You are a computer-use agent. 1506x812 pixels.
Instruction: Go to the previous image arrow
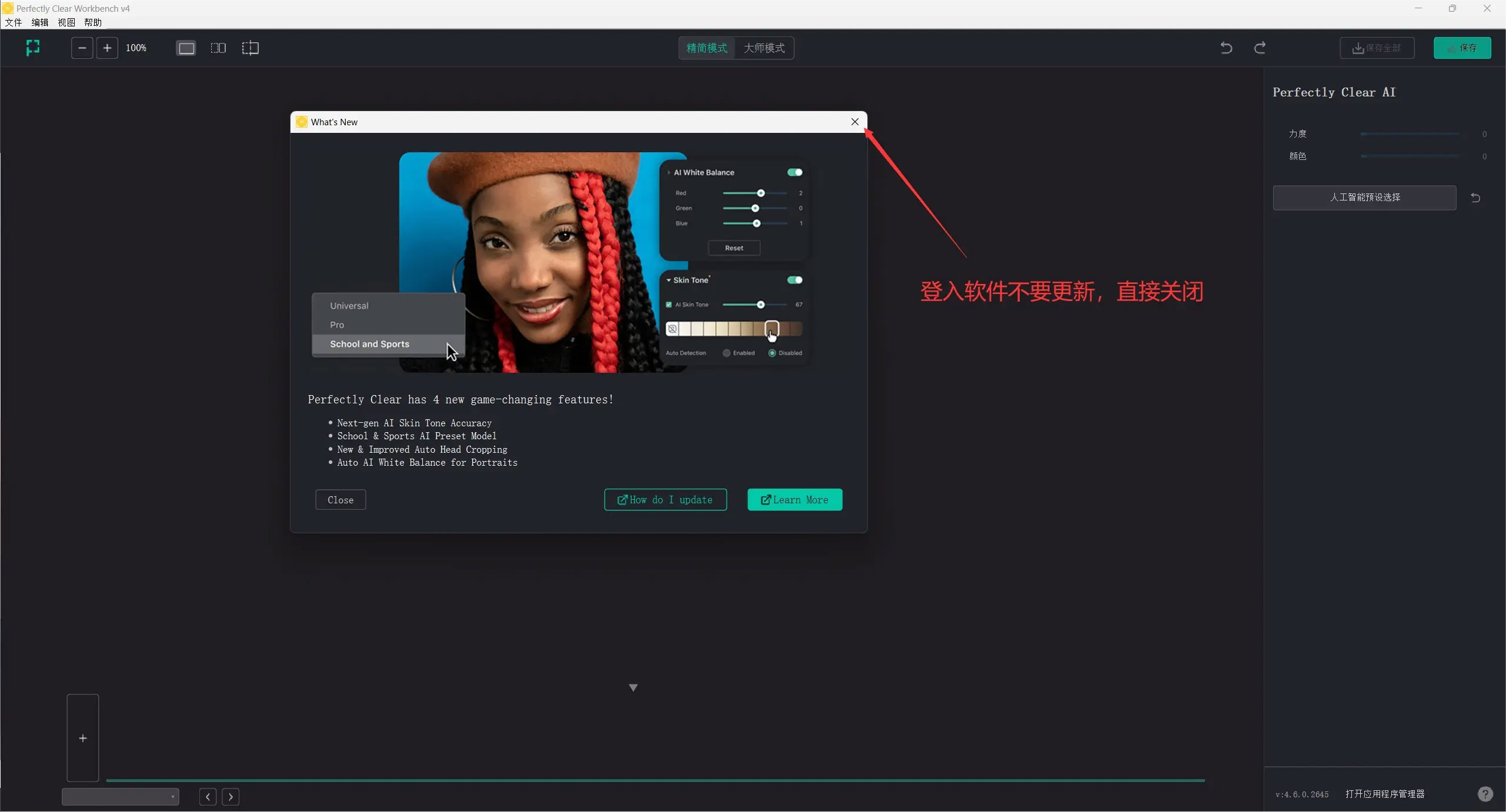208,797
